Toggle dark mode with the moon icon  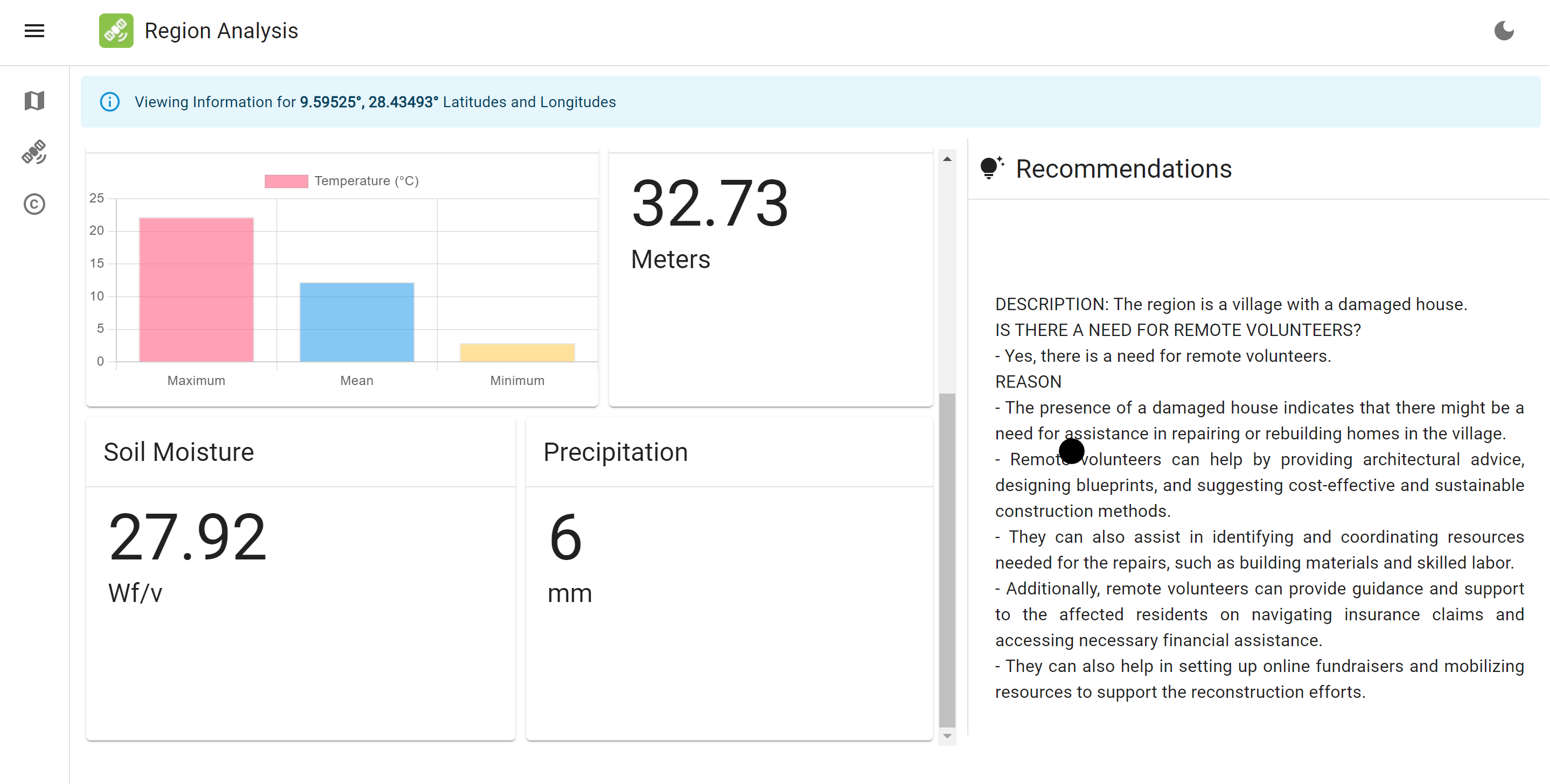[x=1503, y=31]
